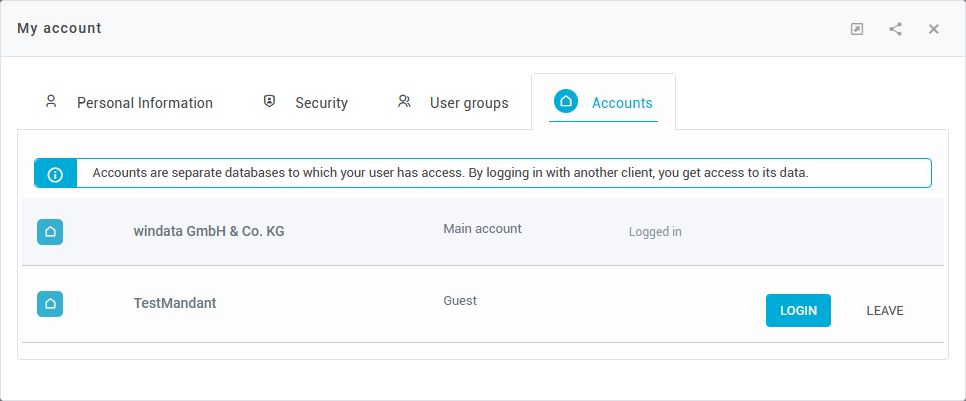The height and width of the screenshot is (401, 966).
Task: Click the TestMandant account house icon
Action: 50,304
